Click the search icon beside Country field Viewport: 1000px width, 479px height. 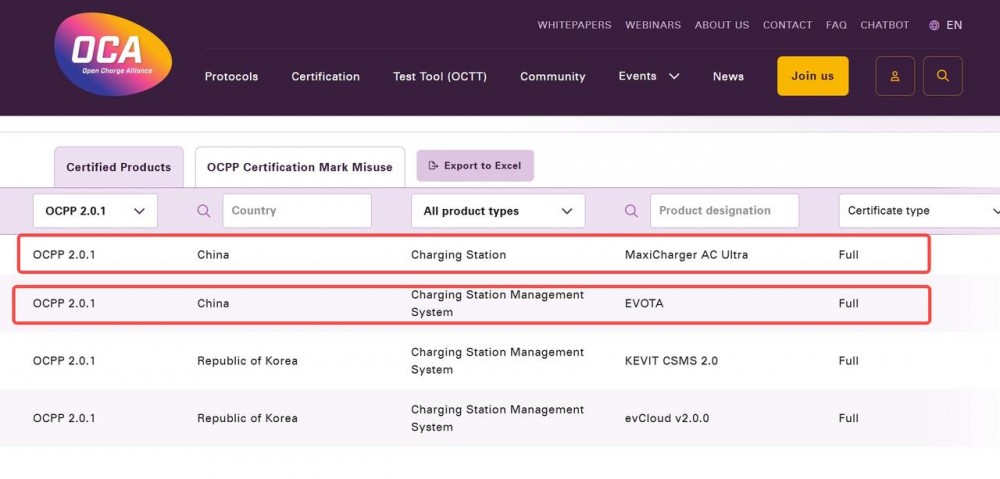tap(203, 211)
